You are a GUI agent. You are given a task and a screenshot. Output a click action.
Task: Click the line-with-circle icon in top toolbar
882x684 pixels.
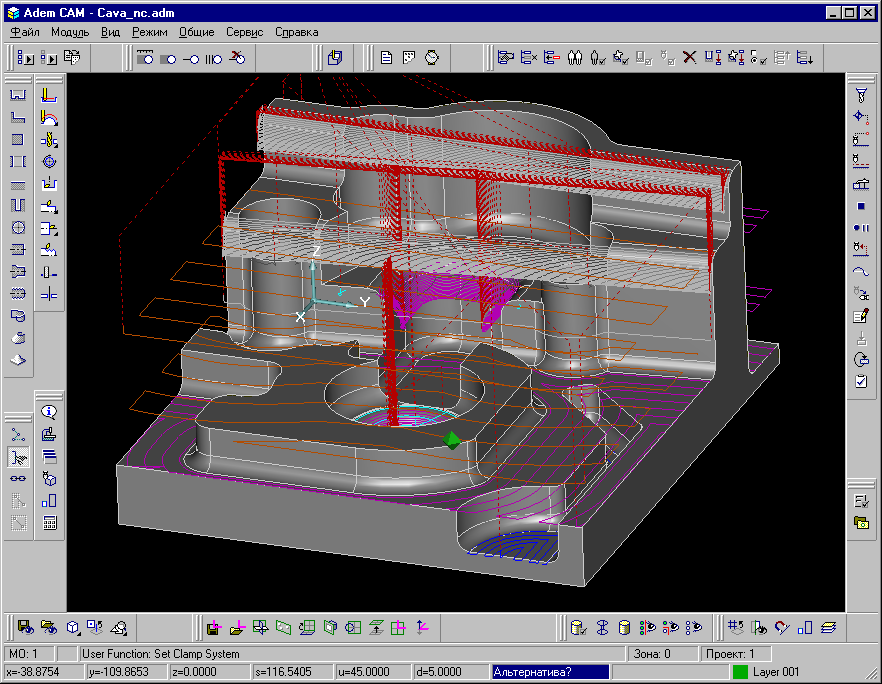[191, 58]
